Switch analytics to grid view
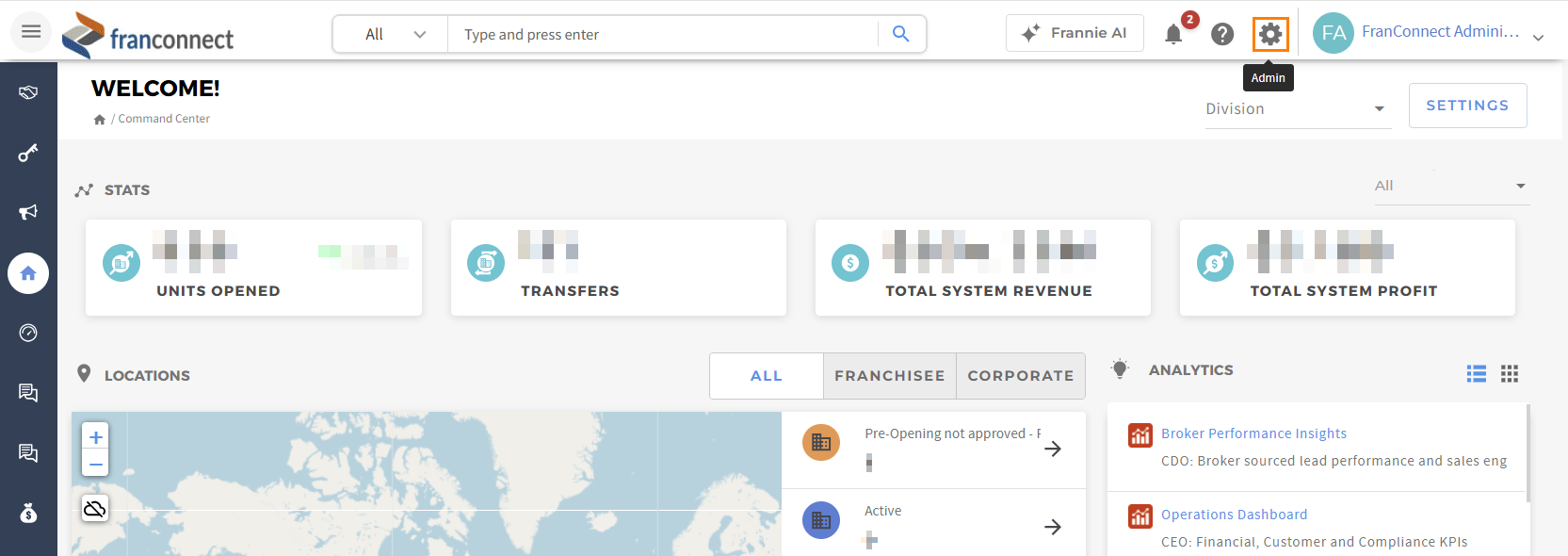Screen dimensions: 1568x556 tap(1510, 374)
